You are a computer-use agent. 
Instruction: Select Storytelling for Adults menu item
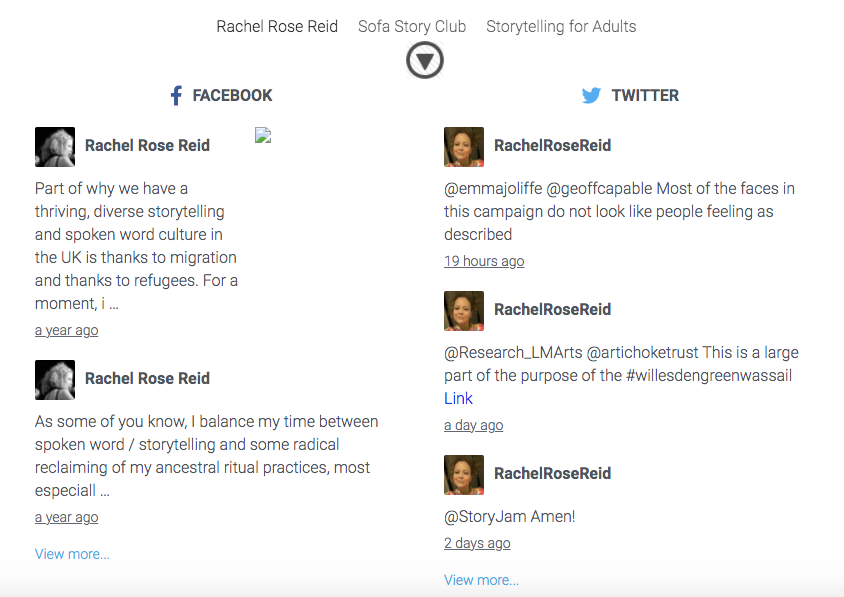tap(561, 27)
